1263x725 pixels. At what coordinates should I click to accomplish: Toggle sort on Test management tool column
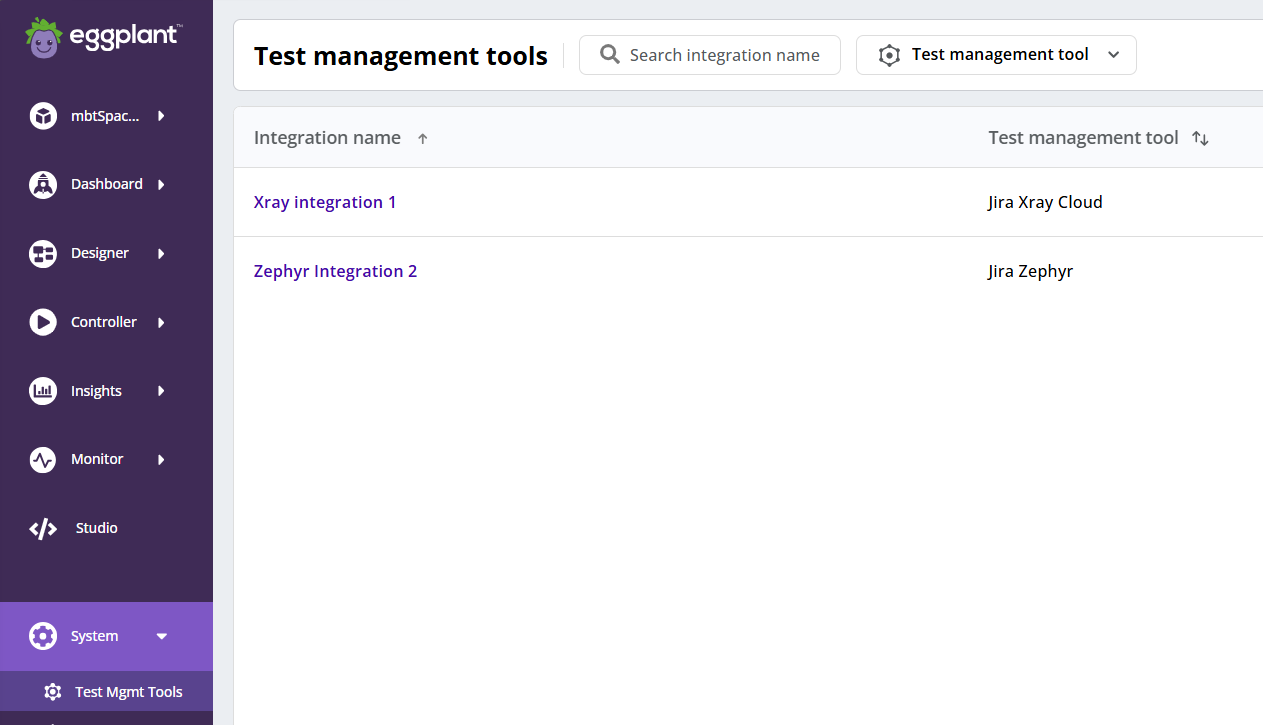click(1200, 139)
